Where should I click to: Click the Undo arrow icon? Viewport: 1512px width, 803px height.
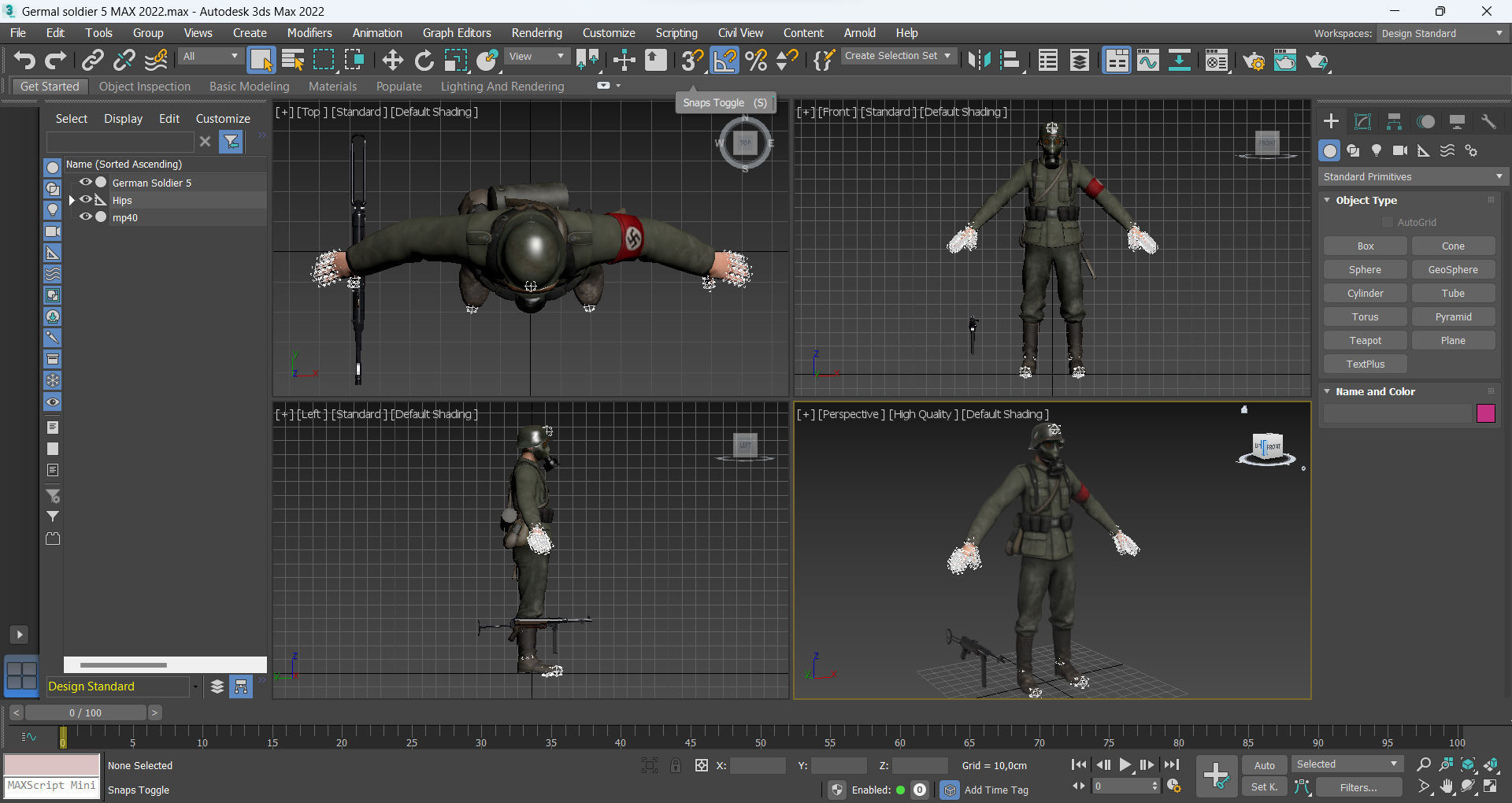coord(24,61)
